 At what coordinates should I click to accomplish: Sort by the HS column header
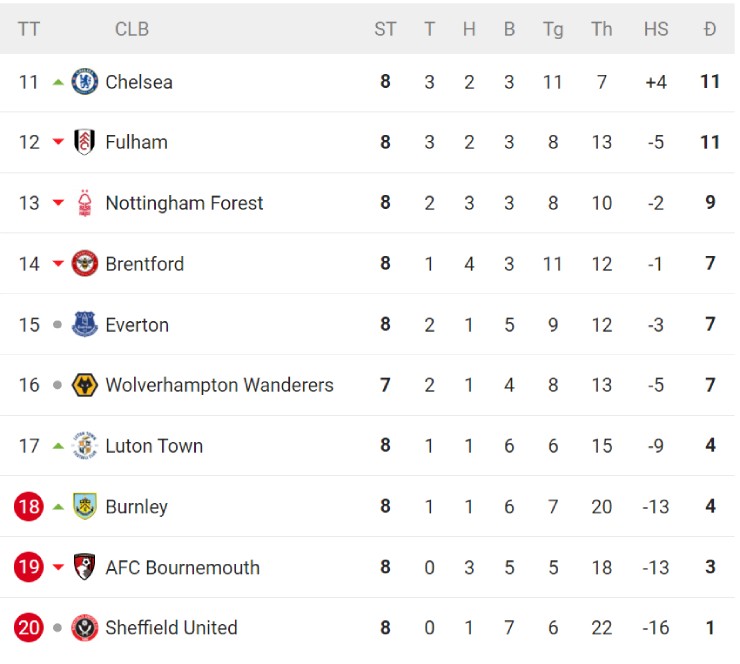(x=656, y=29)
